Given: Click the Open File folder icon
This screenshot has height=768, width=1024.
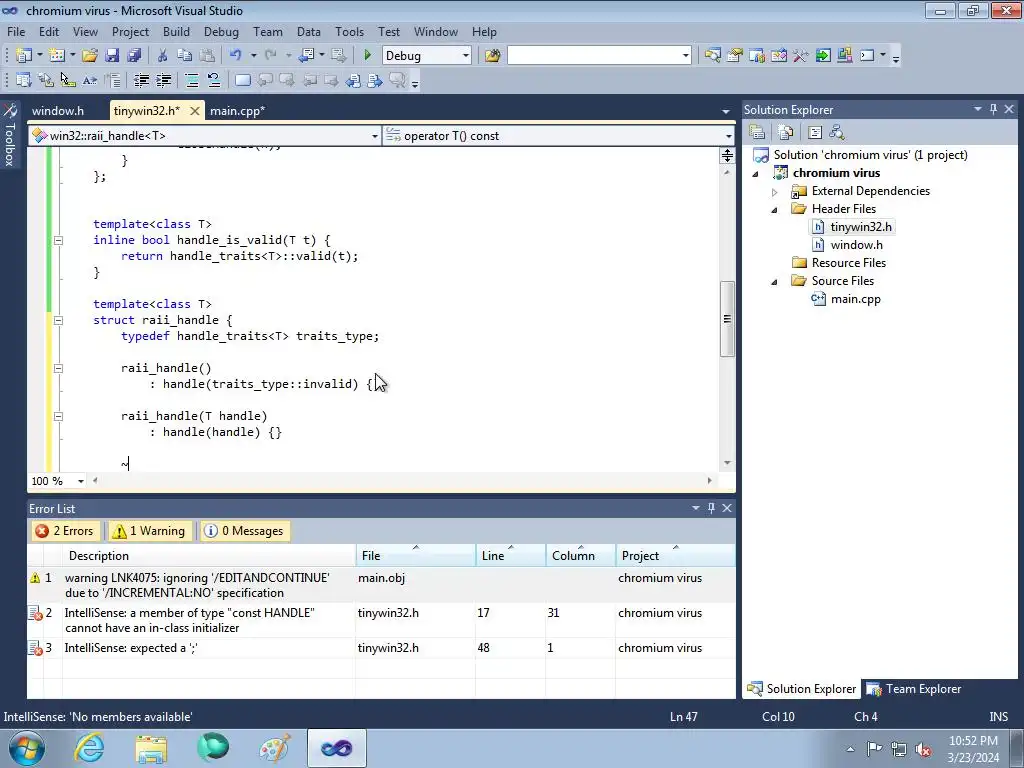Looking at the screenshot, I should click(90, 56).
